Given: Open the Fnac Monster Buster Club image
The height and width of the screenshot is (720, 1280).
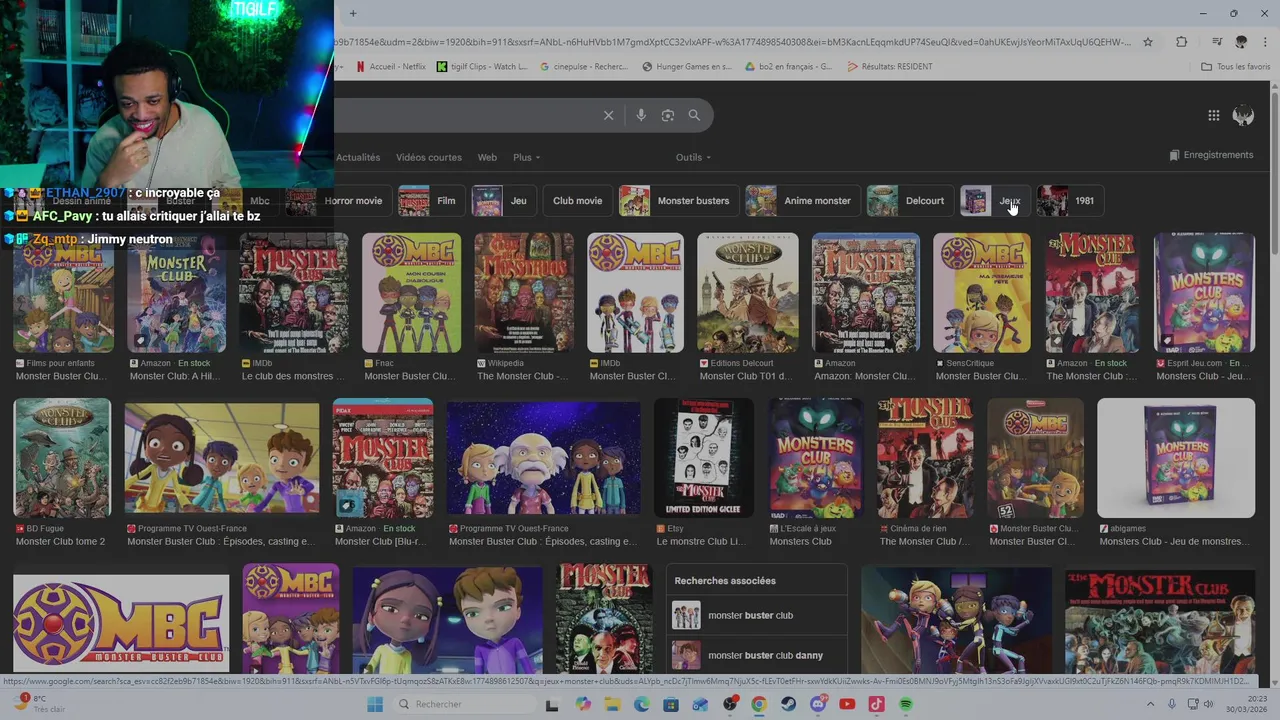Looking at the screenshot, I should click(x=411, y=293).
